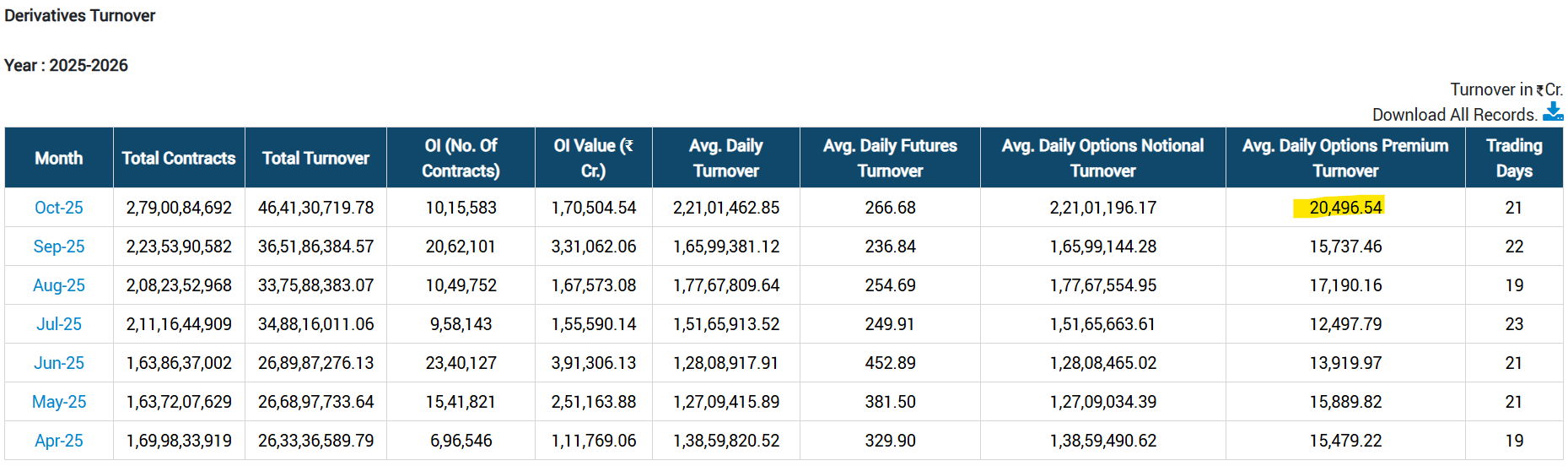Click the Month column header
1568x466 pixels.
(58, 158)
